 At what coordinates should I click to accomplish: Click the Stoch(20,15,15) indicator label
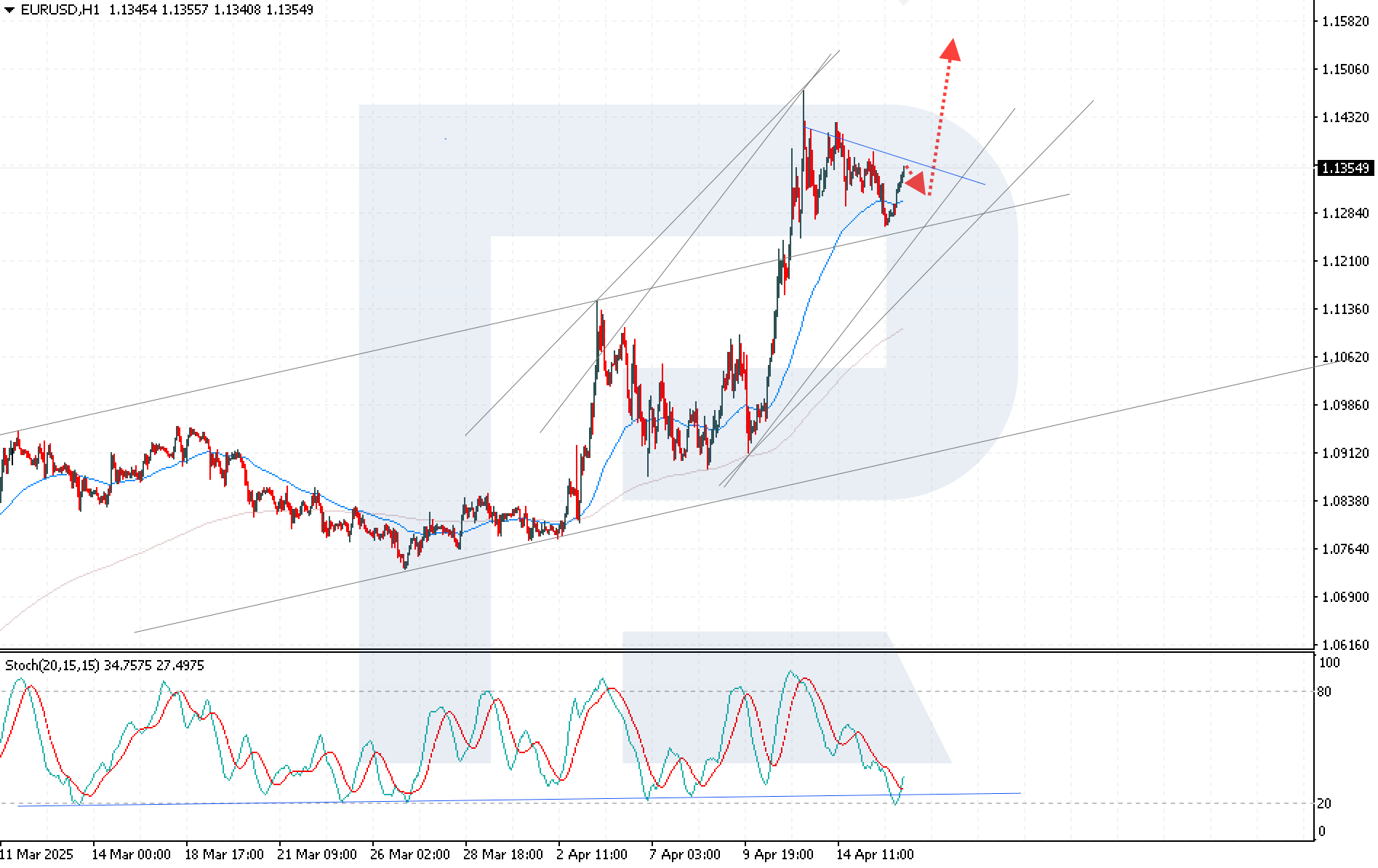pos(53,665)
